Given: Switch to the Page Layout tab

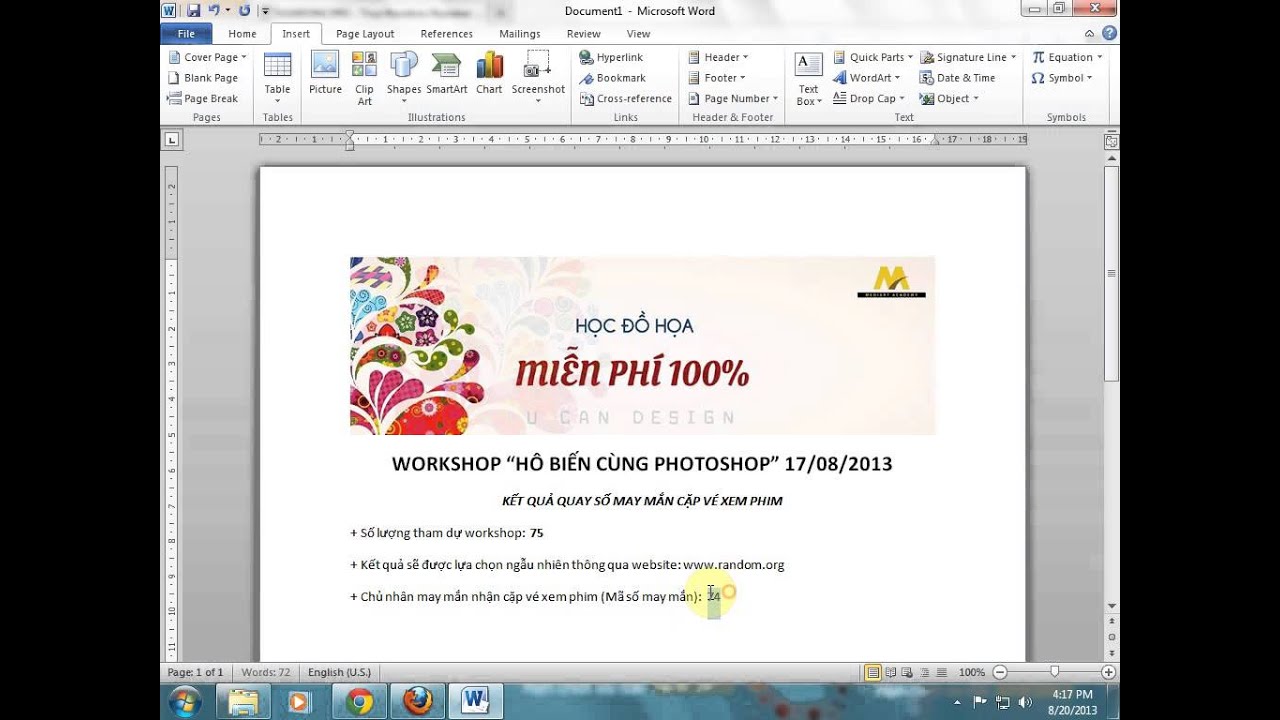Looking at the screenshot, I should (x=365, y=33).
